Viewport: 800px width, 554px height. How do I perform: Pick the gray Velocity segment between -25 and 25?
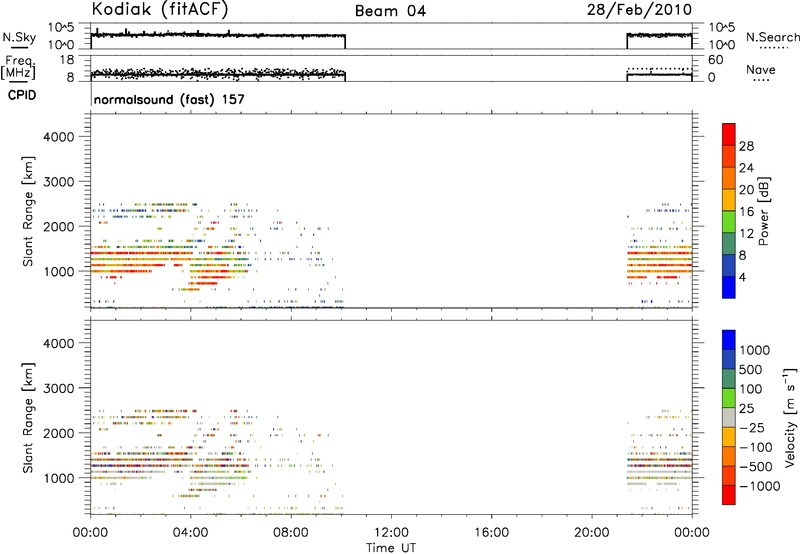[x=729, y=417]
